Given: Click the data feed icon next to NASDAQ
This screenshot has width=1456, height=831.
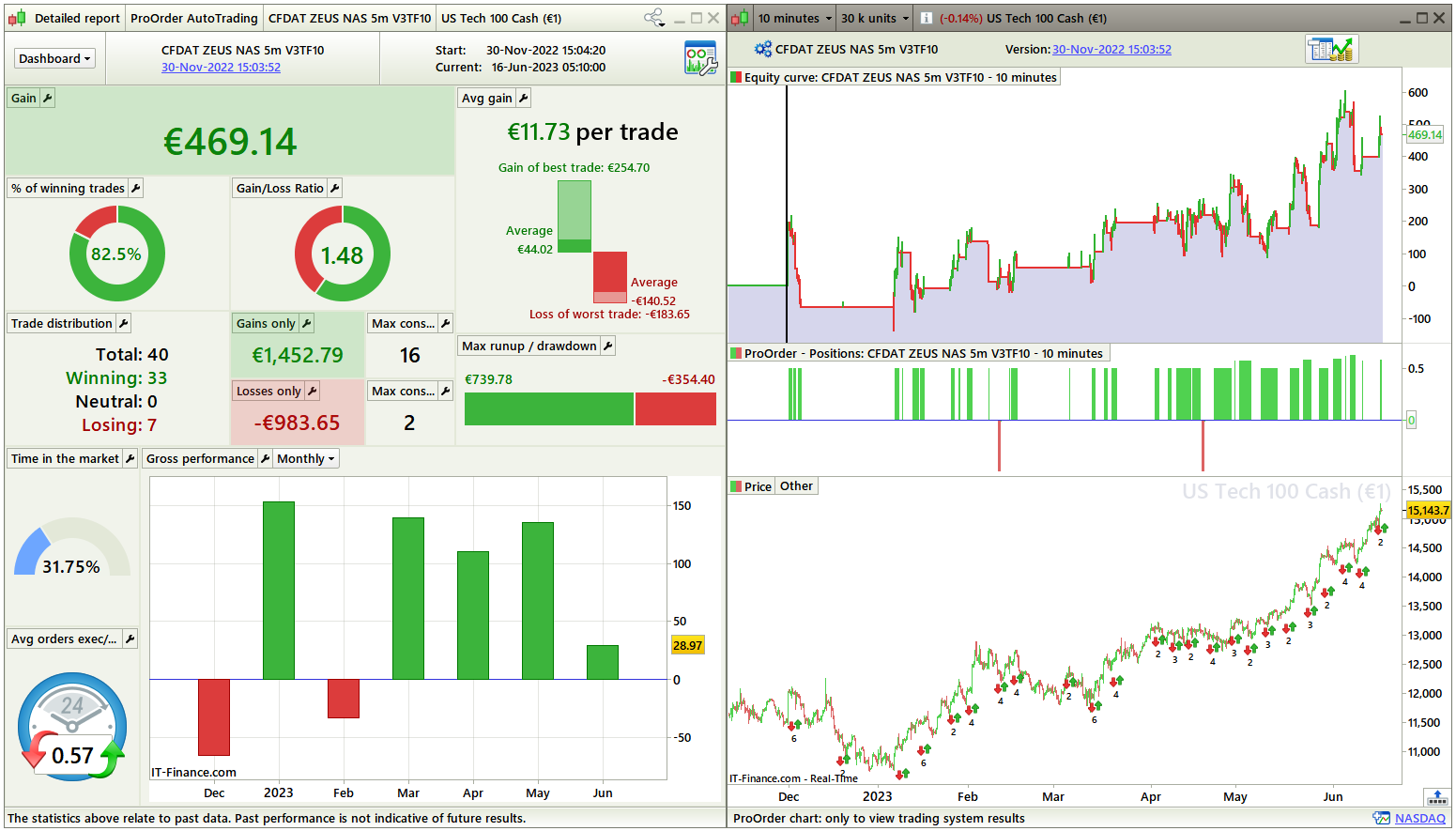Looking at the screenshot, I should [x=1381, y=818].
